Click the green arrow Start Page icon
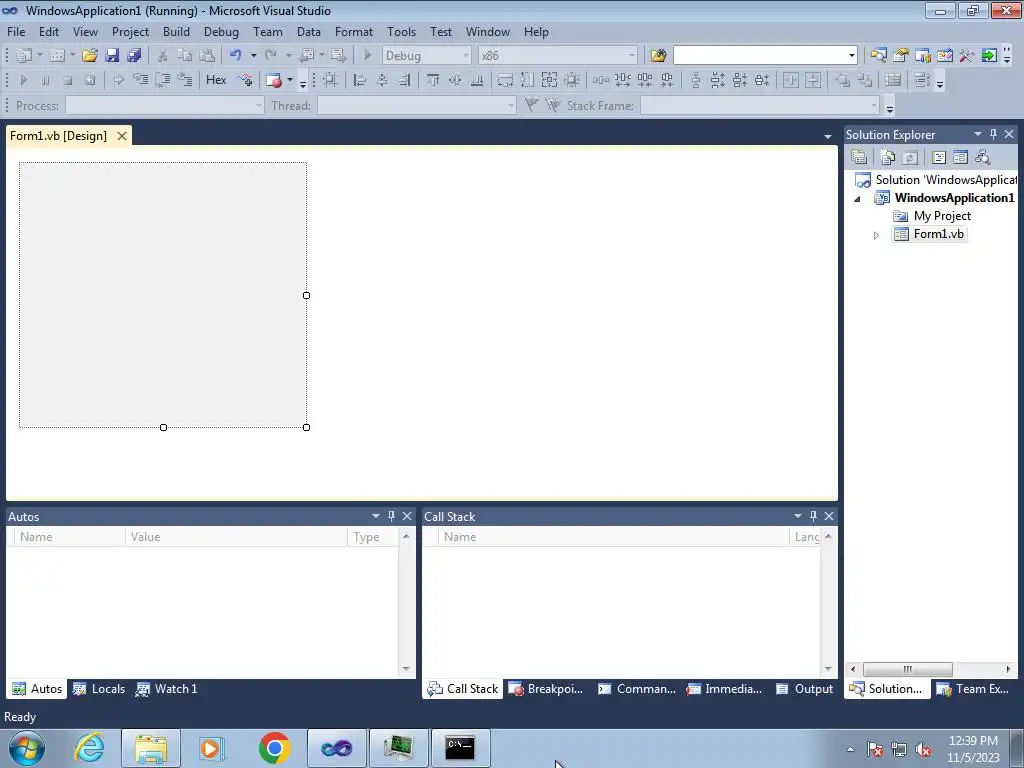 [989, 56]
